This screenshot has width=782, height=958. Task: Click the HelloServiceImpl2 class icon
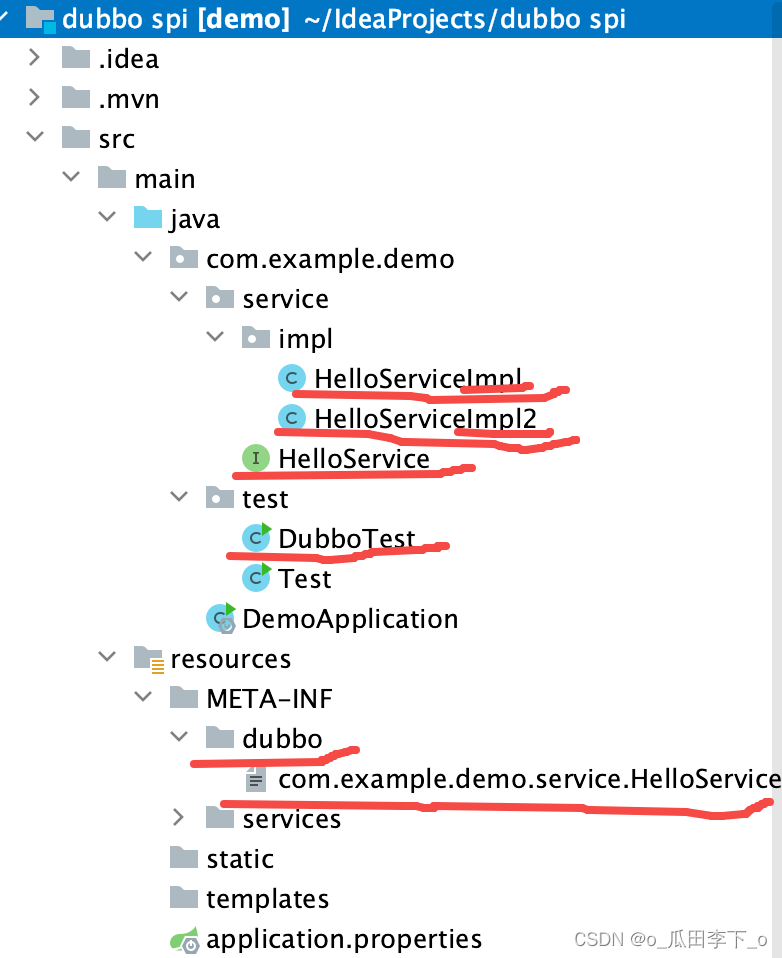pyautogui.click(x=291, y=418)
